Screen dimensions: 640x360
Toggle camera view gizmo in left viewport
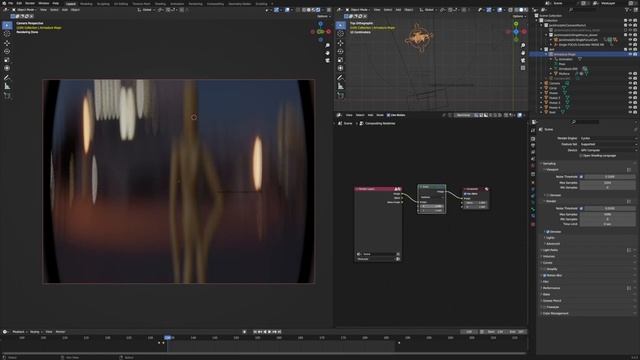[327, 60]
